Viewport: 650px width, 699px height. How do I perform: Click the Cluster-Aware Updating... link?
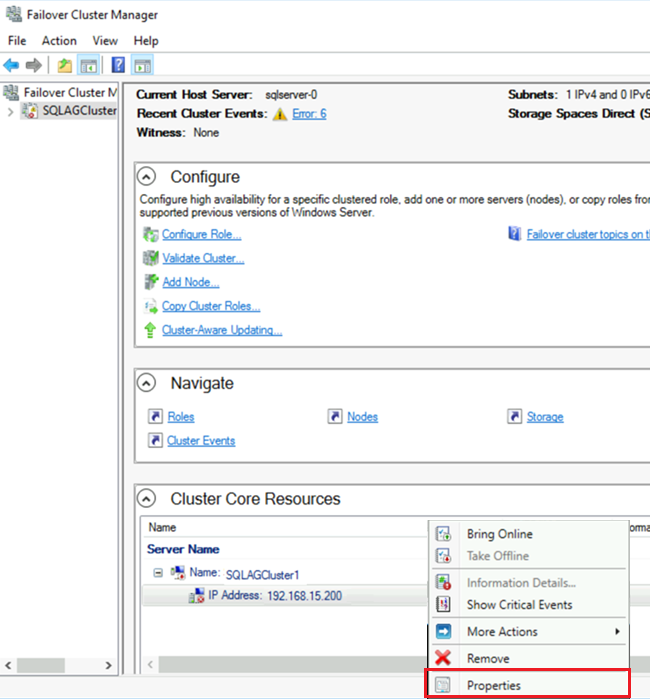[x=222, y=330]
